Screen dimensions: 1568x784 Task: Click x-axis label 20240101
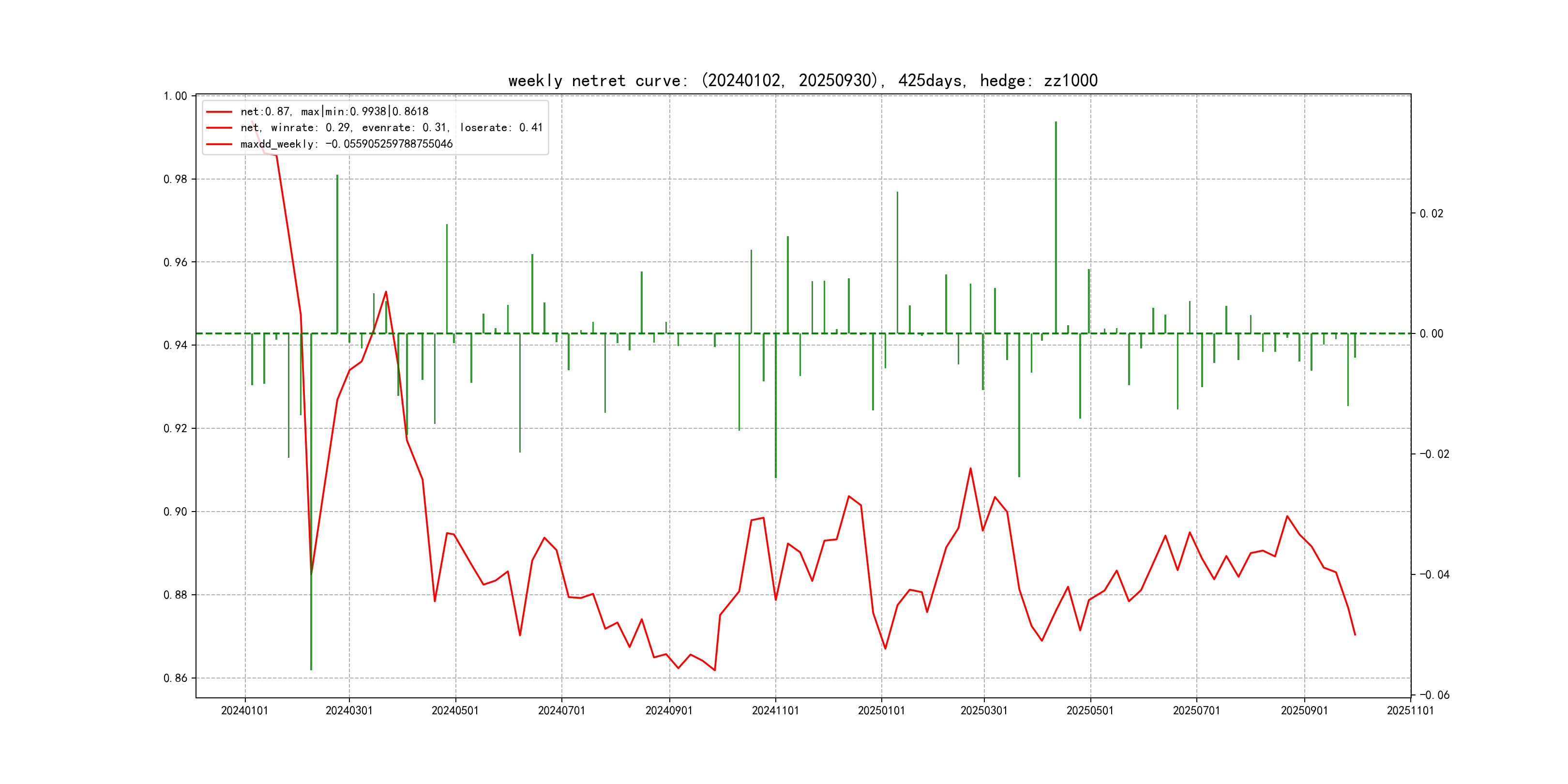tap(245, 711)
